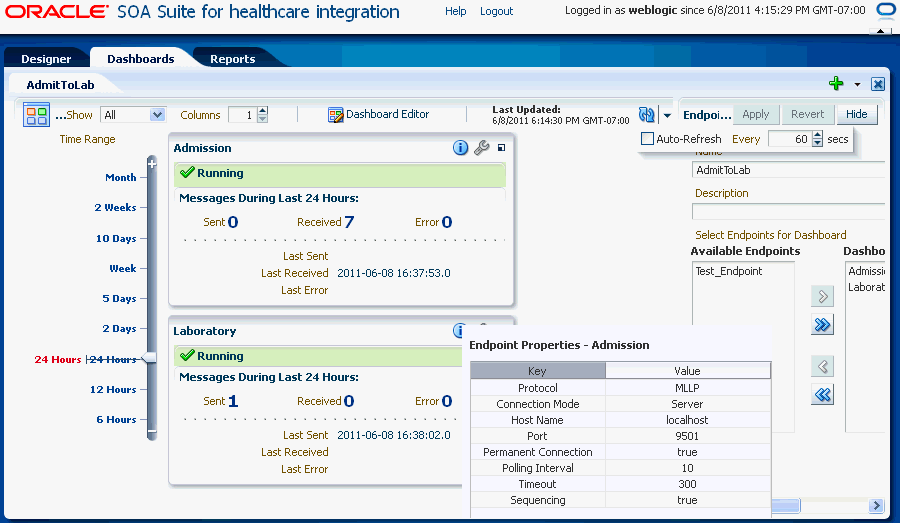Select Test_Endpoint in Available Endpoints
This screenshot has height=523, width=900.
(x=728, y=271)
